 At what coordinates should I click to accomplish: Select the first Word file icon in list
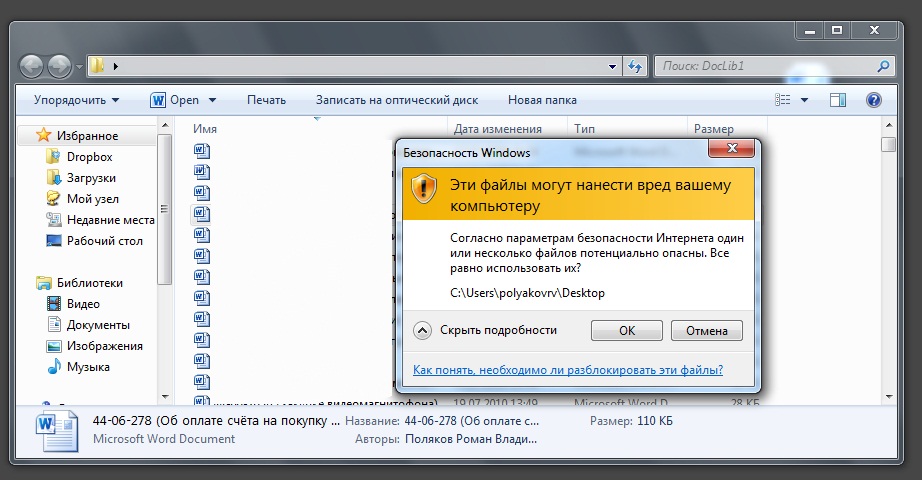202,151
